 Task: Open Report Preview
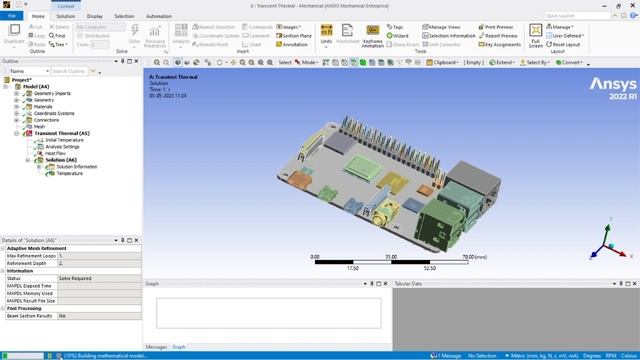[498, 36]
